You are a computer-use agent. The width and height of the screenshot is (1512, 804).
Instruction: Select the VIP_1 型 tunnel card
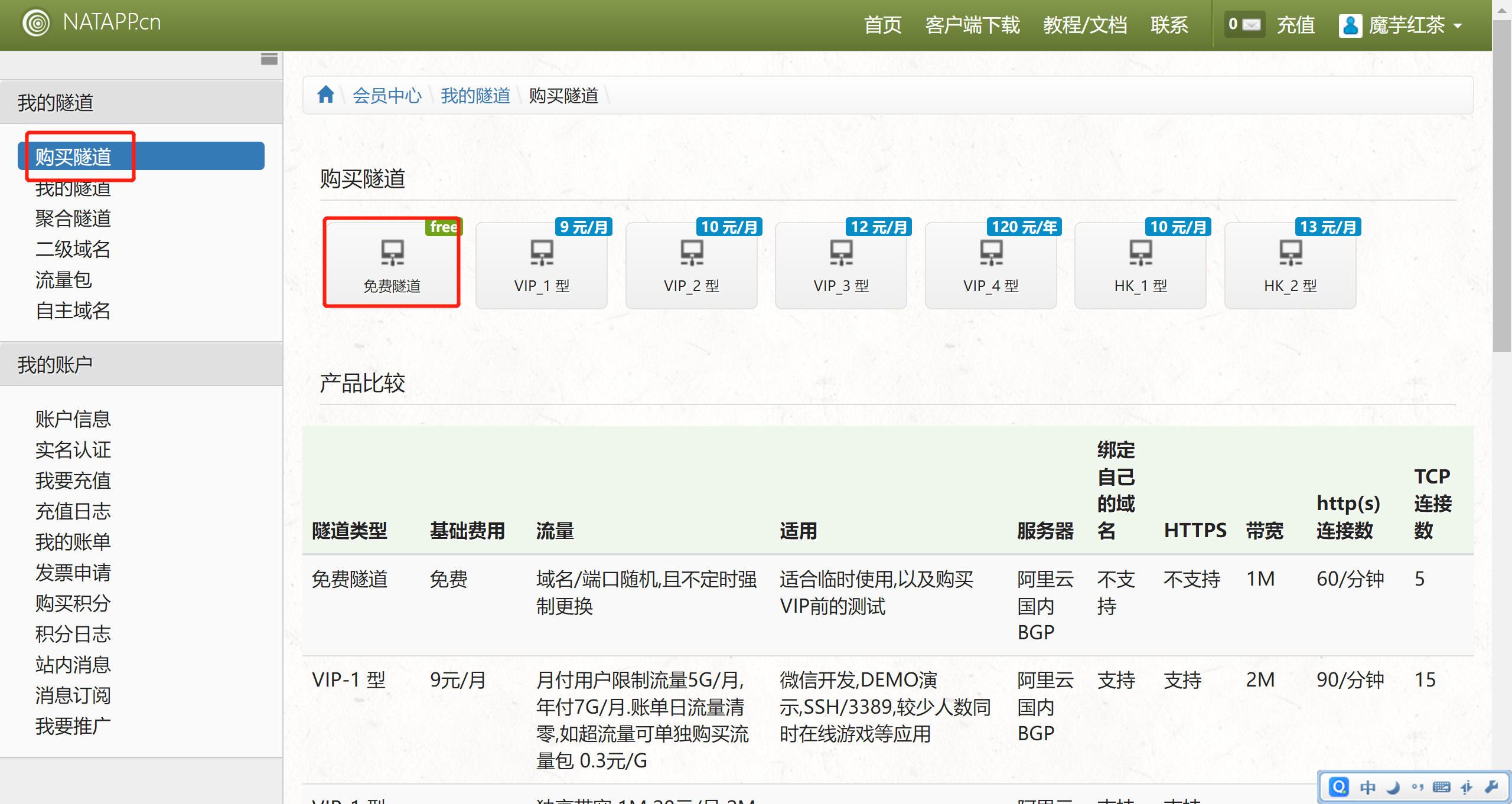click(x=542, y=265)
